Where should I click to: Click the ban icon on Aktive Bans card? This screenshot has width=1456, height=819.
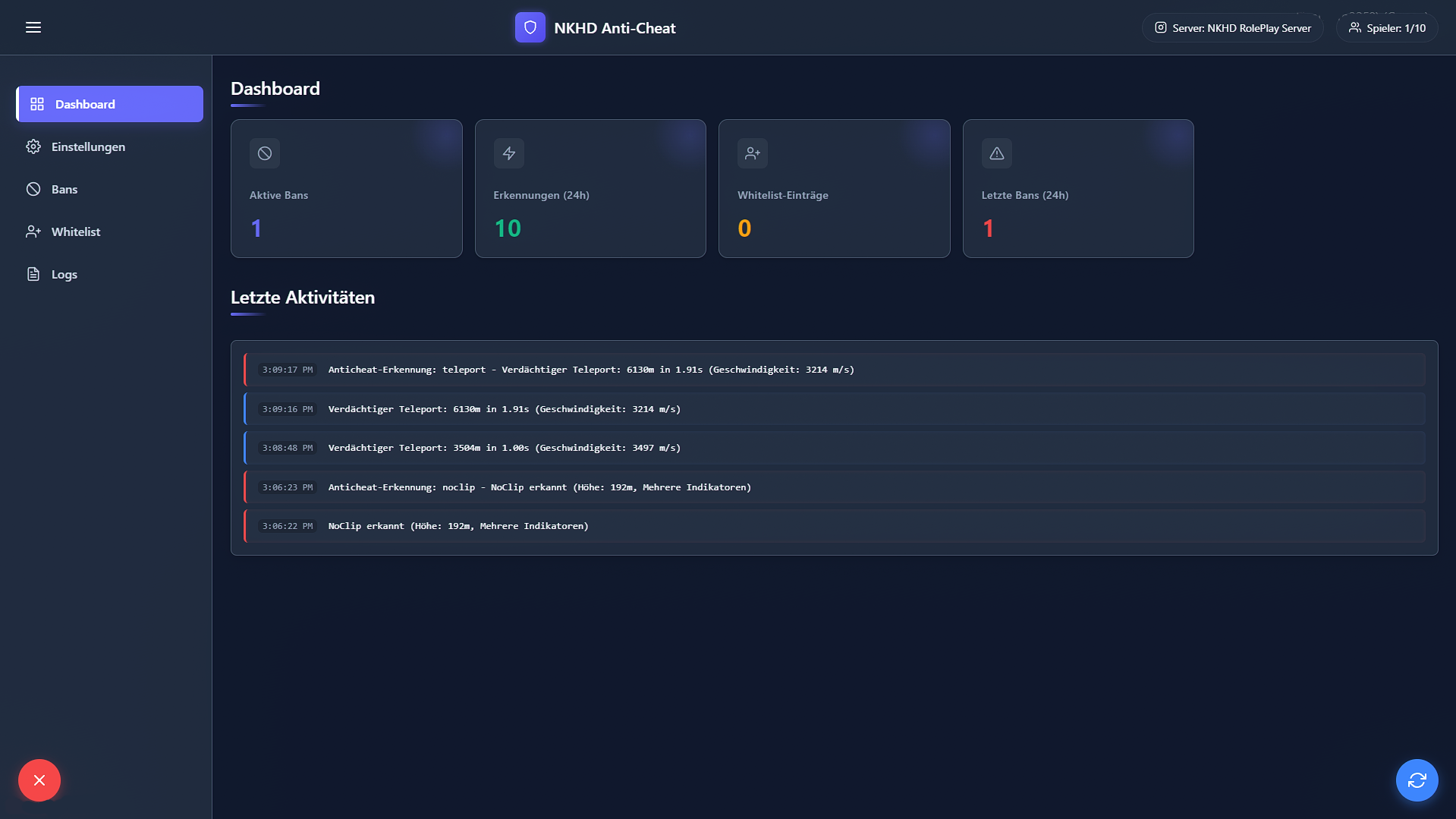click(264, 153)
